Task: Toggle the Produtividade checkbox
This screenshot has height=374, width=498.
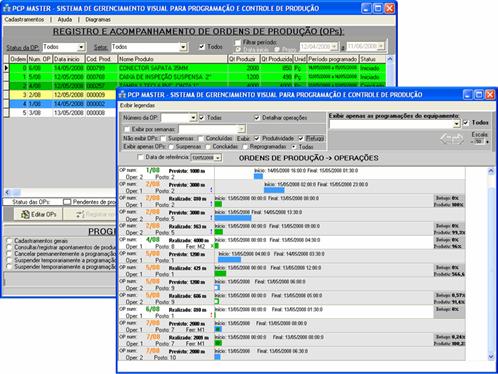Action: point(257,138)
